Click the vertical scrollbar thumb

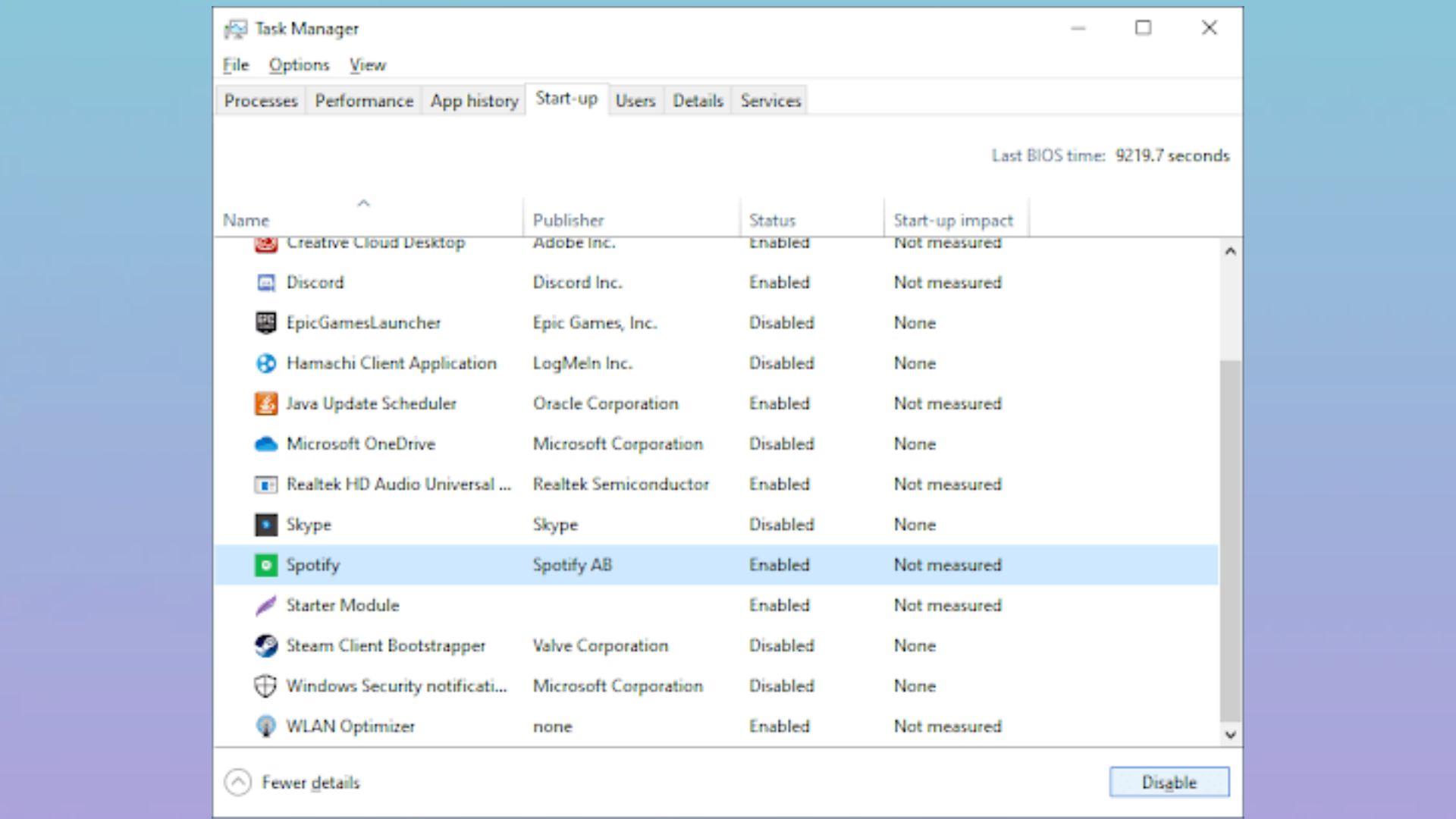coord(1230,541)
